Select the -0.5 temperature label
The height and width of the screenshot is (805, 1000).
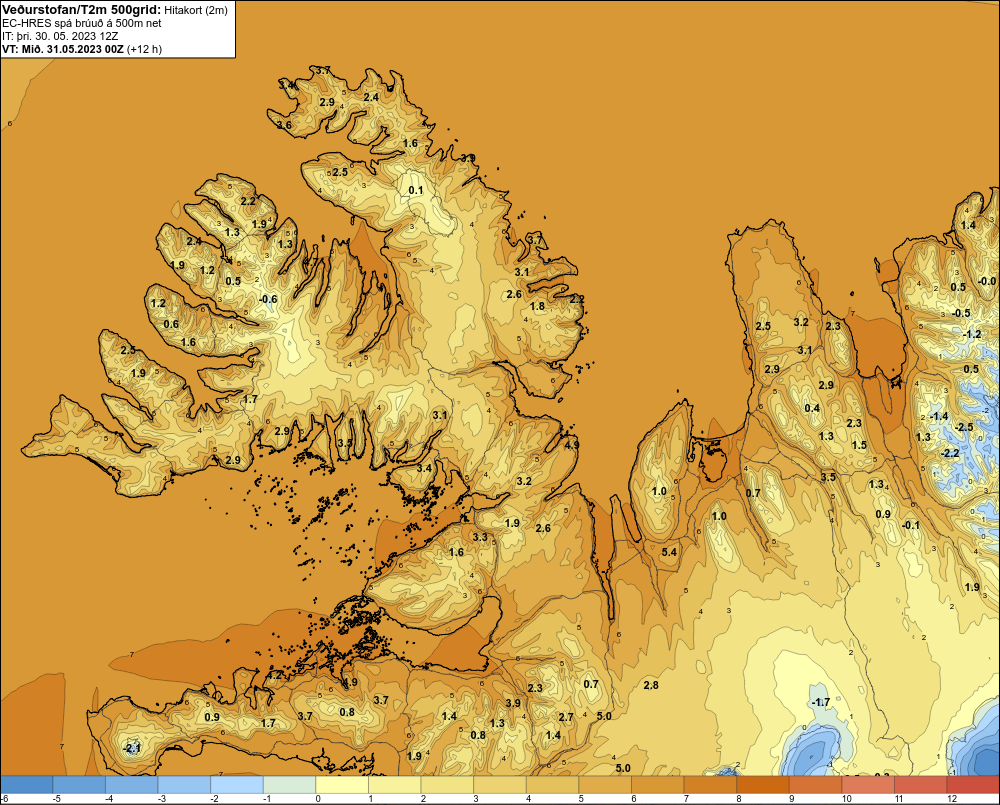coord(961,313)
